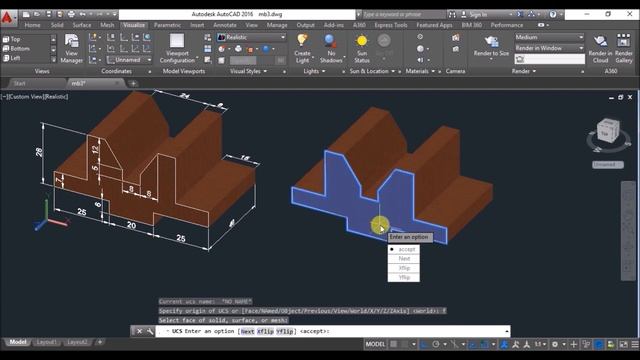Viewport: 640px width, 360px height.
Task: Toggle Sun Status
Action: click(362, 48)
